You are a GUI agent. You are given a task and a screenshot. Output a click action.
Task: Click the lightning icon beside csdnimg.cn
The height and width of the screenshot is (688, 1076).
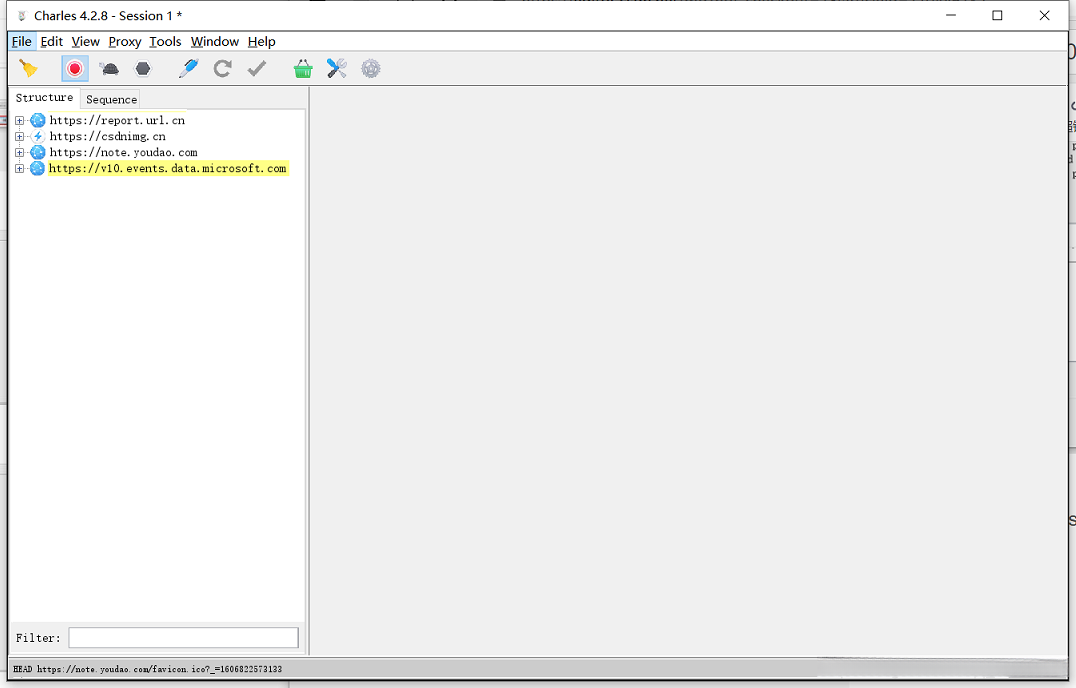point(38,137)
